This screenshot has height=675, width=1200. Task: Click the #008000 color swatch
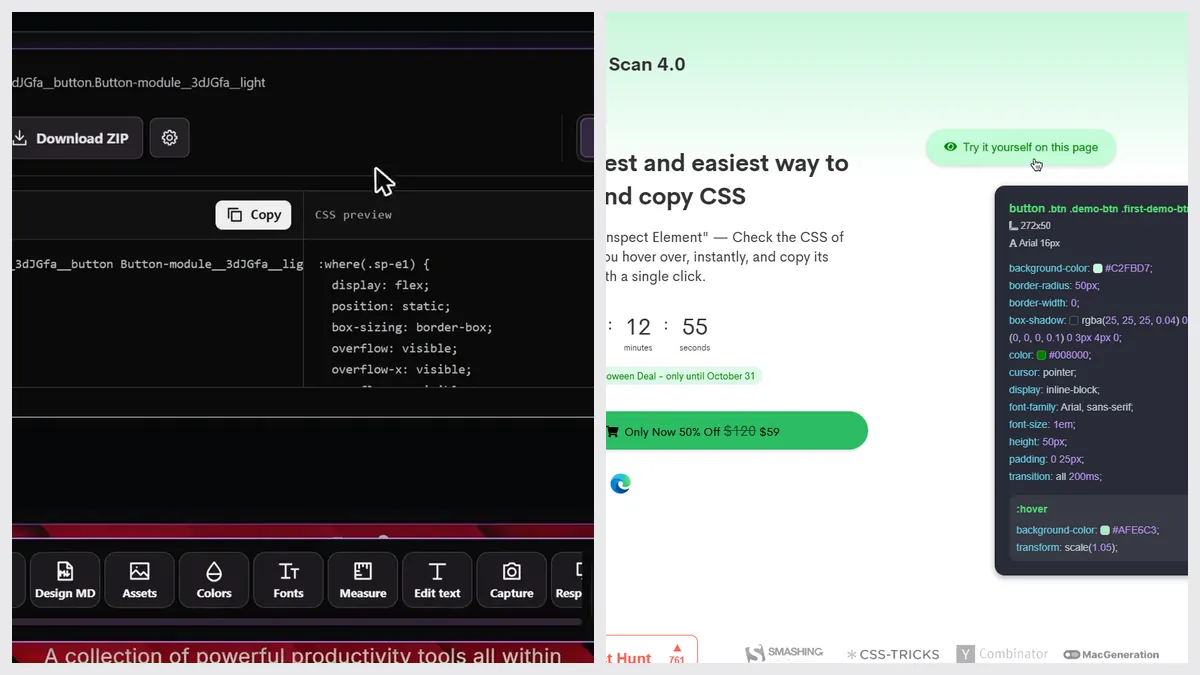coord(1041,355)
